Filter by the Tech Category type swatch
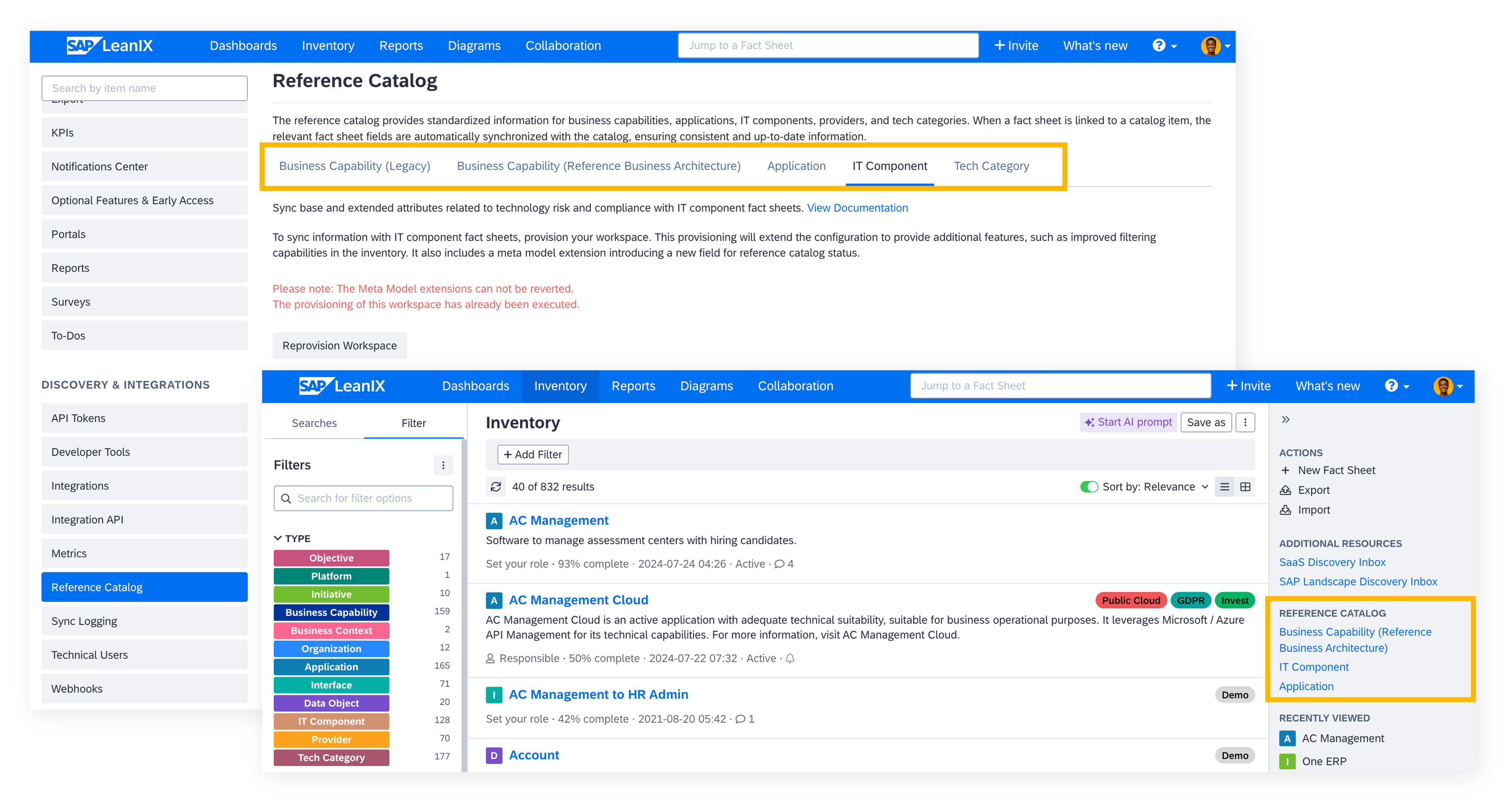Image resolution: width=1512 pixels, height=810 pixels. pyautogui.click(x=331, y=758)
